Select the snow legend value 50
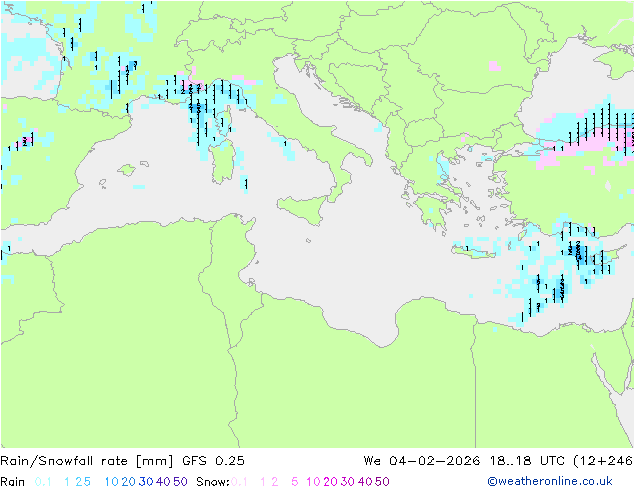634x490 pixels. (382, 482)
